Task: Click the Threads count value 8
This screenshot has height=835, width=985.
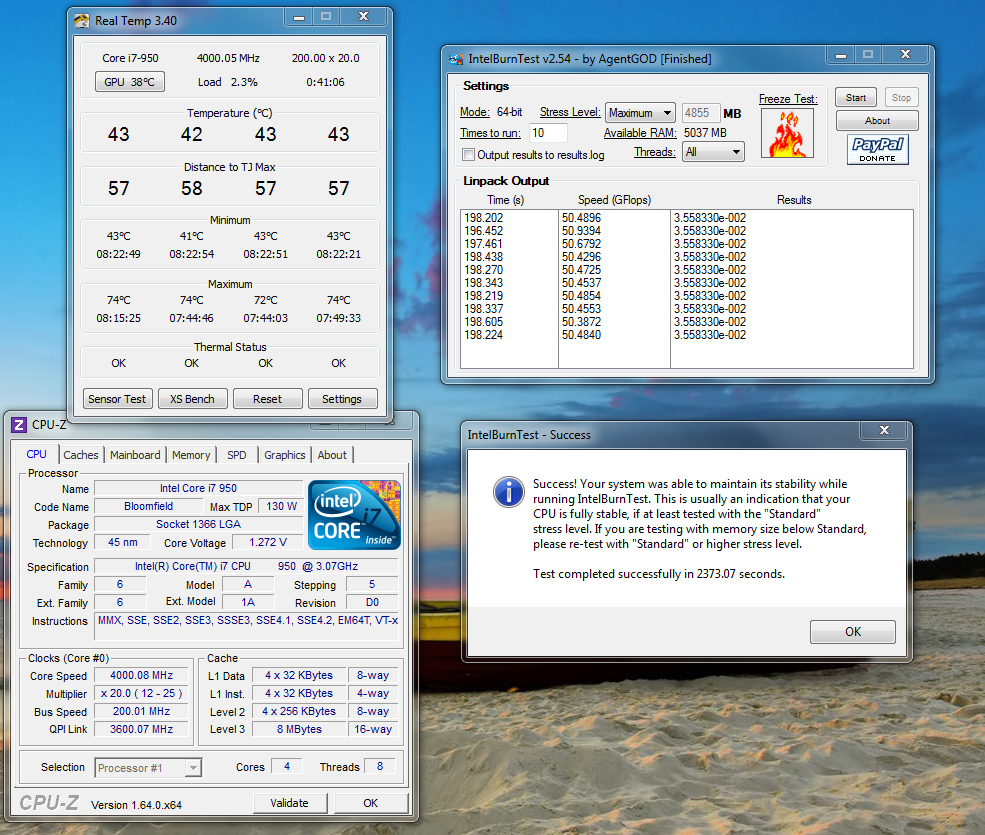Action: (379, 767)
